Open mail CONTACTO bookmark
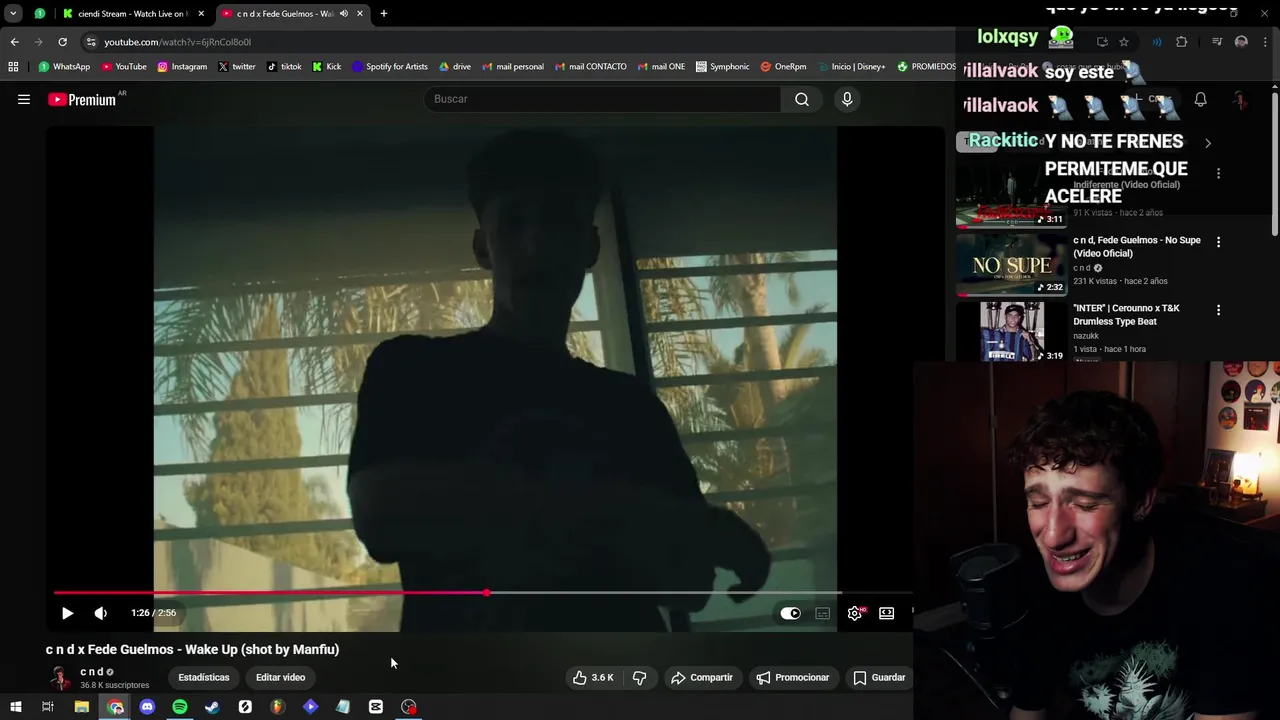The image size is (1280, 720). point(590,67)
